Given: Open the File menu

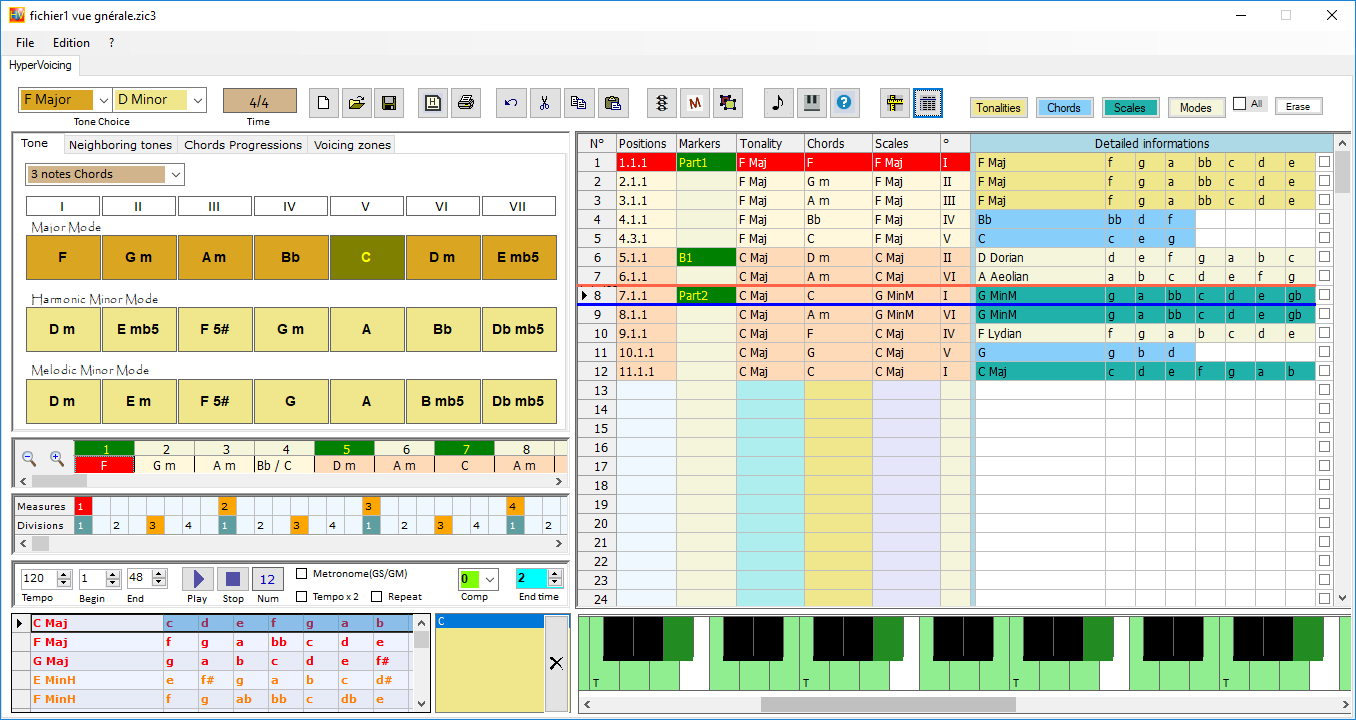Looking at the screenshot, I should (x=25, y=43).
